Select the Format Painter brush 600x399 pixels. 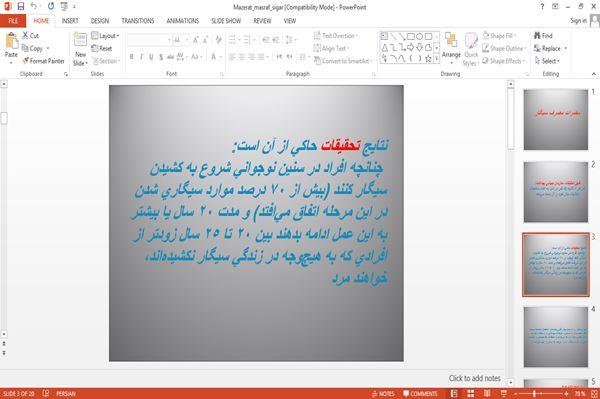click(43, 61)
